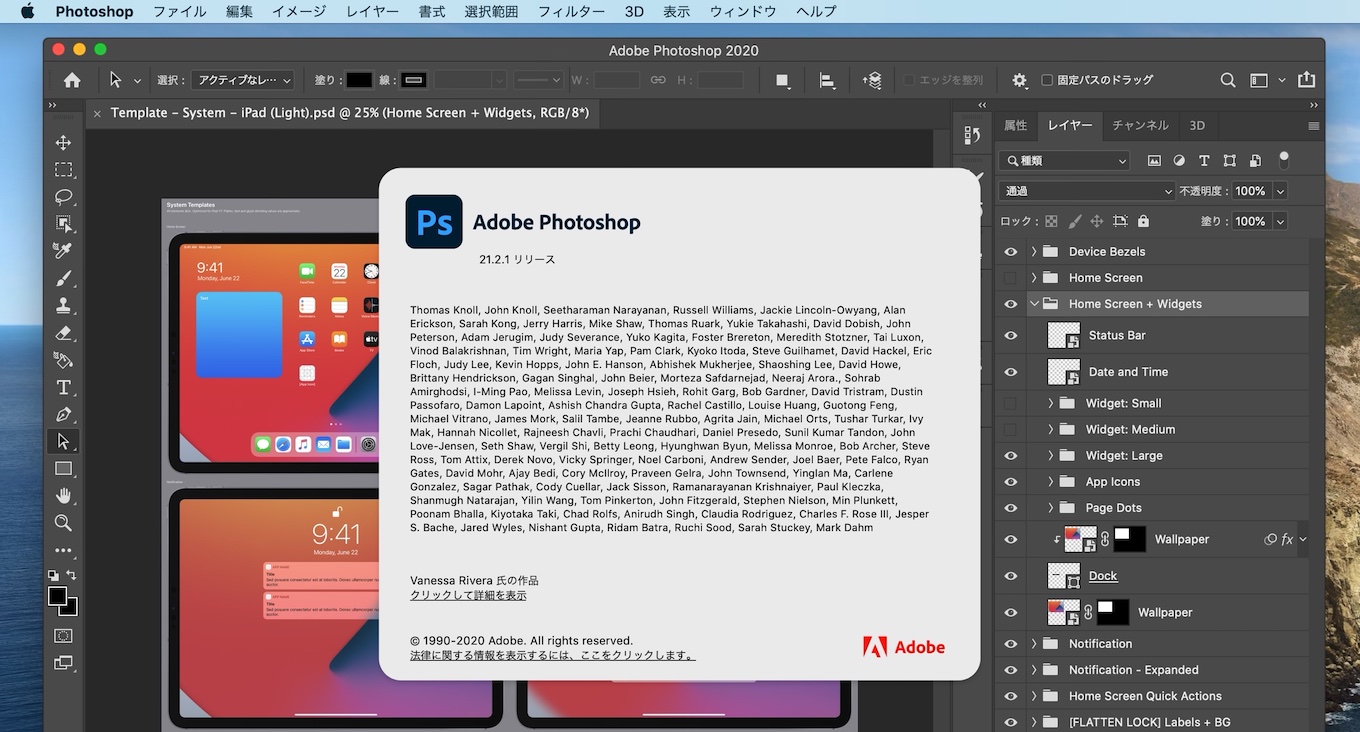
Task: Lock transparent pixels icon
Action: pyautogui.click(x=1051, y=221)
